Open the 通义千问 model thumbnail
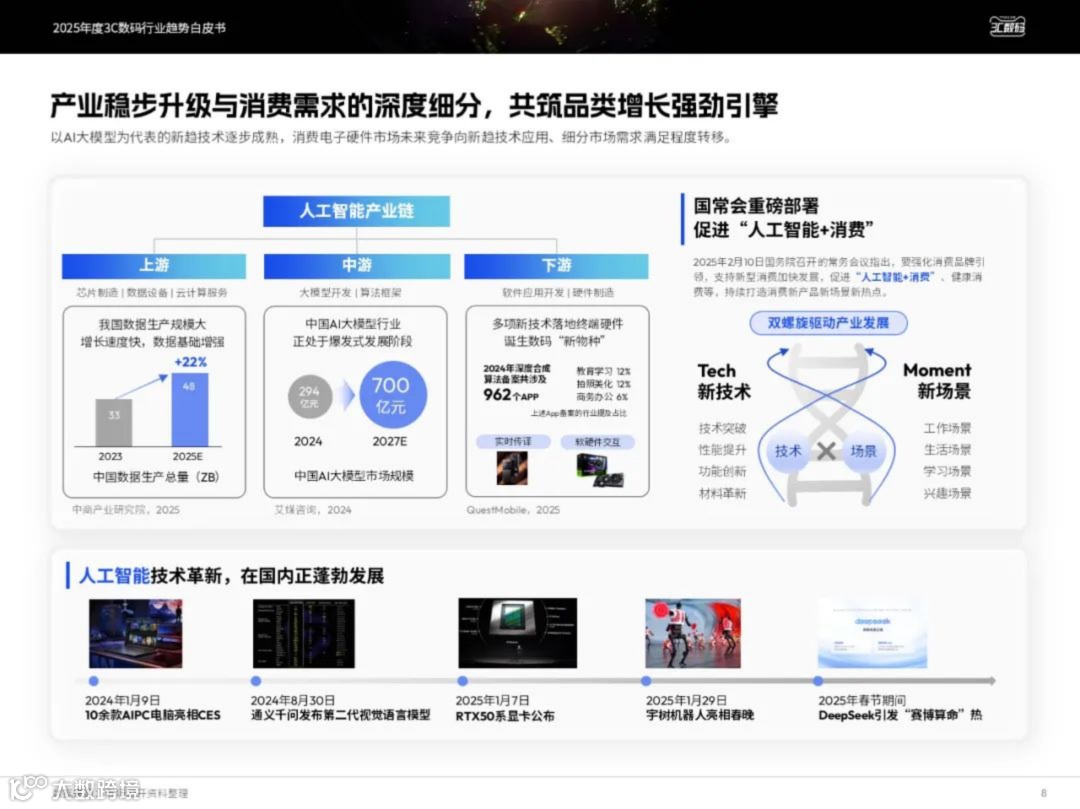This screenshot has height=809, width=1080. click(x=304, y=633)
